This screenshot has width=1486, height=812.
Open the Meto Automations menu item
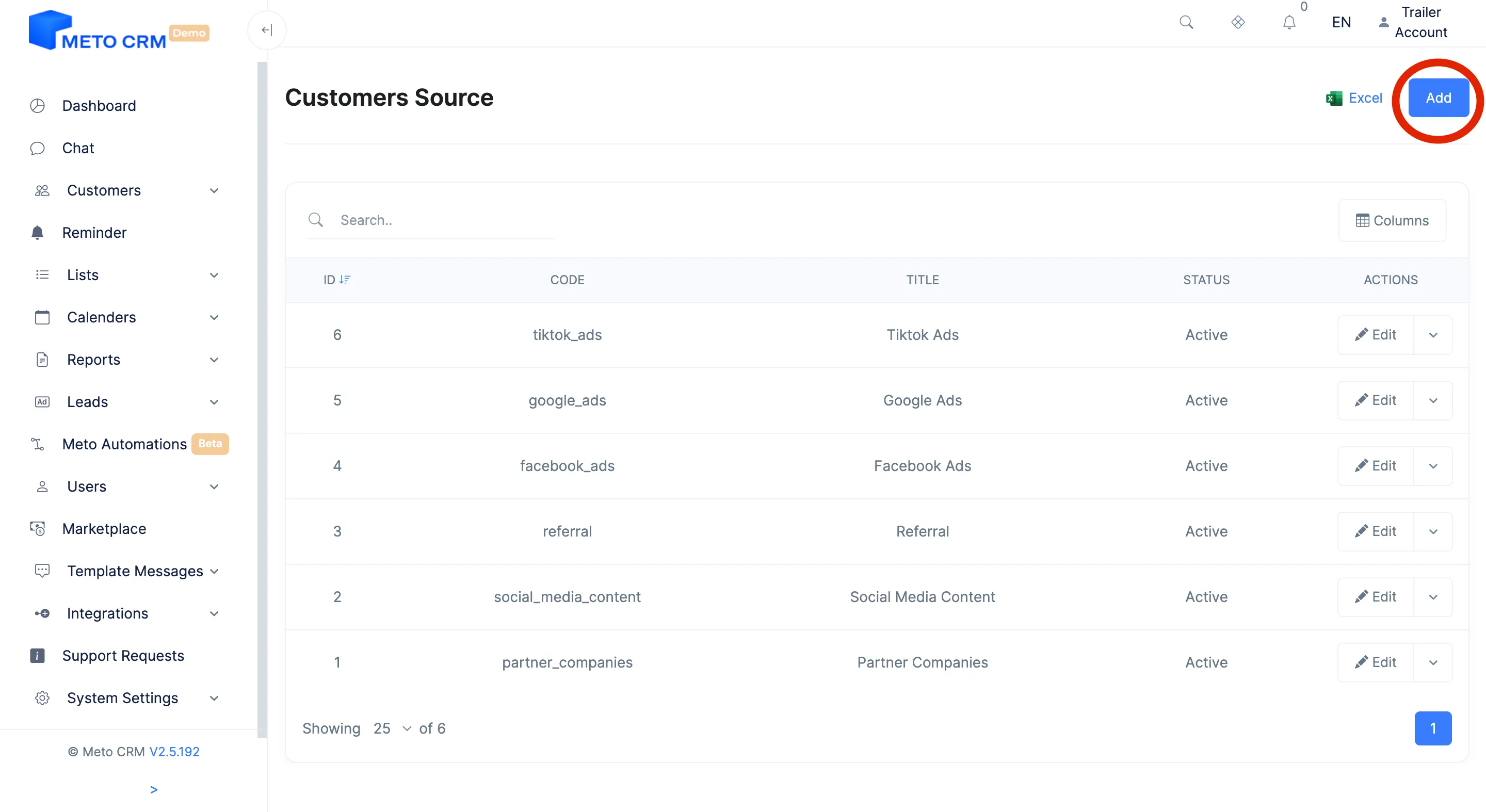pyautogui.click(x=124, y=444)
